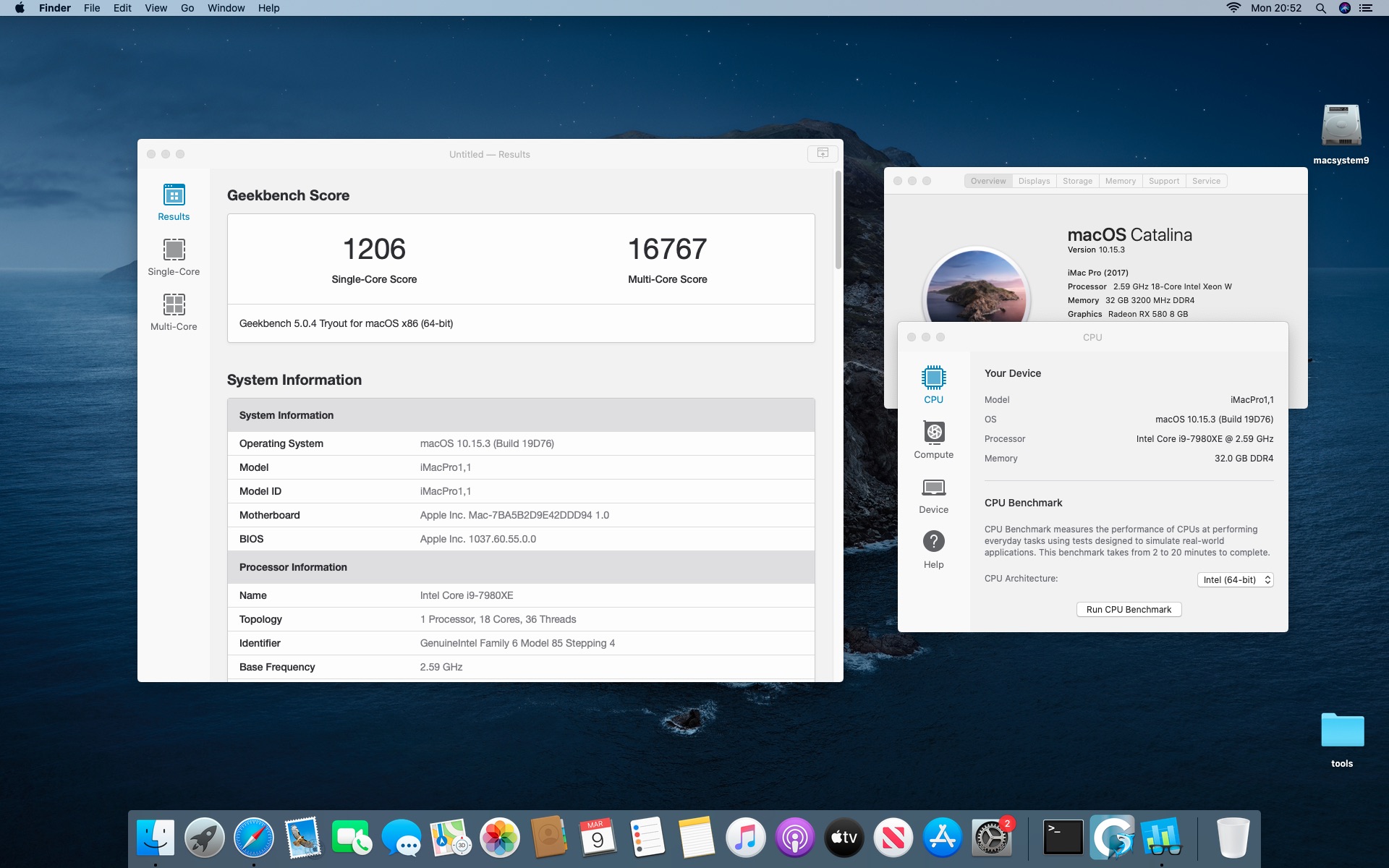Expand the CPU Architecture dropdown

1235,579
